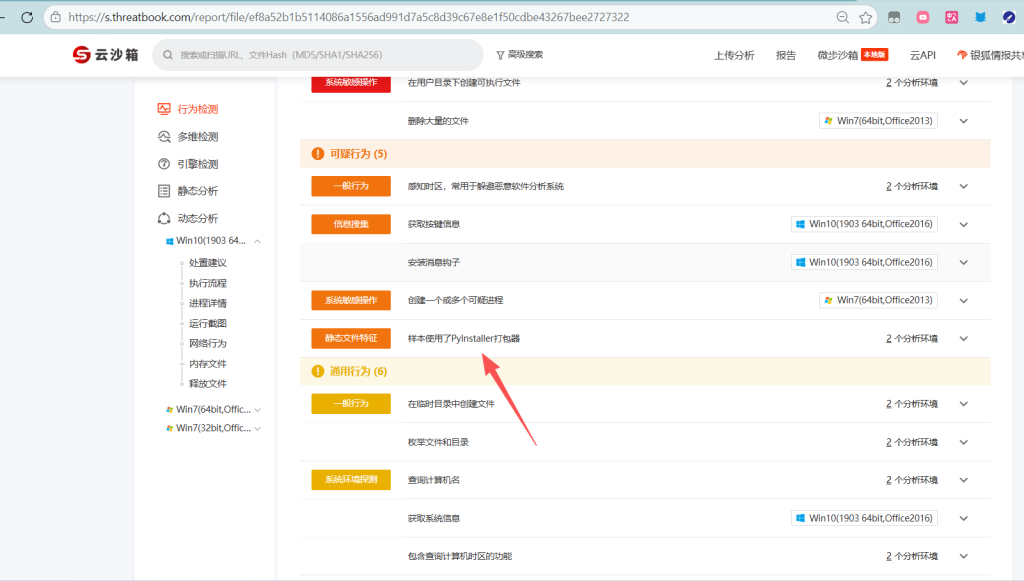Image resolution: width=1024 pixels, height=581 pixels.
Task: Click the 行为检测 sidebar icon
Action: pos(164,109)
